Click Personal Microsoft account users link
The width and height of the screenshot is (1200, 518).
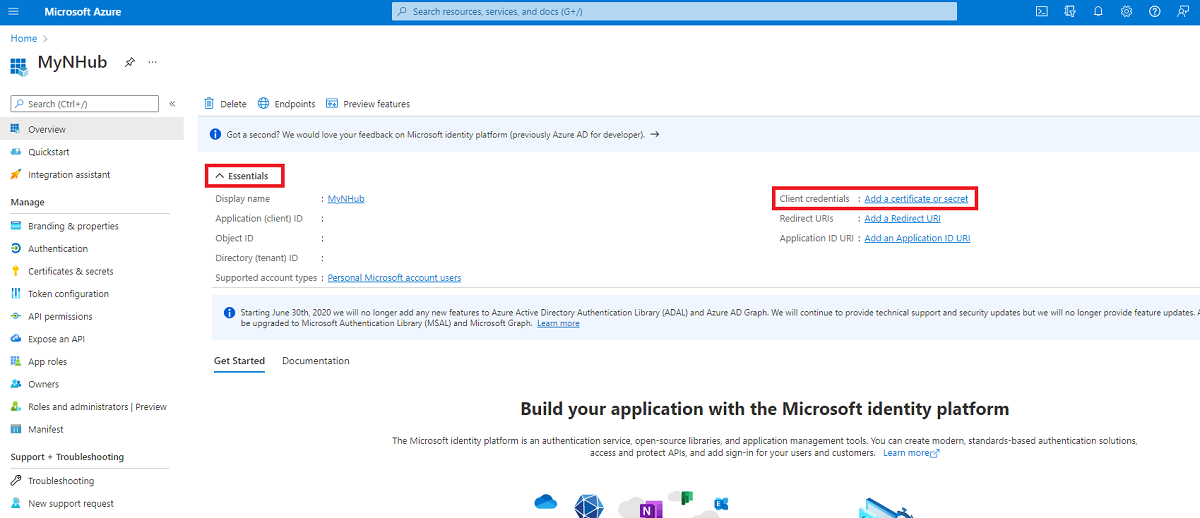tap(394, 278)
